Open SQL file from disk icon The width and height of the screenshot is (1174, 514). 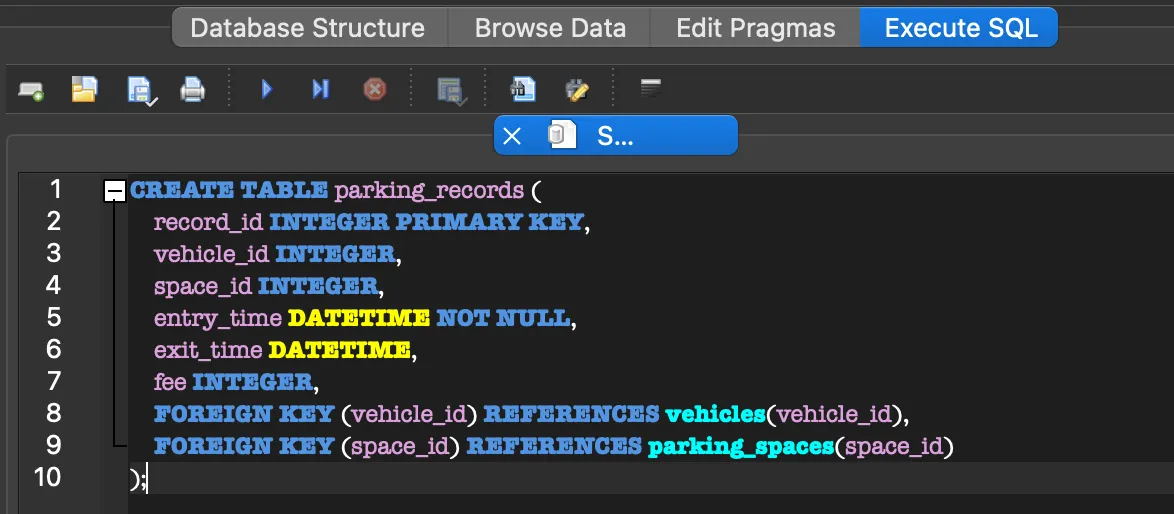tap(85, 90)
